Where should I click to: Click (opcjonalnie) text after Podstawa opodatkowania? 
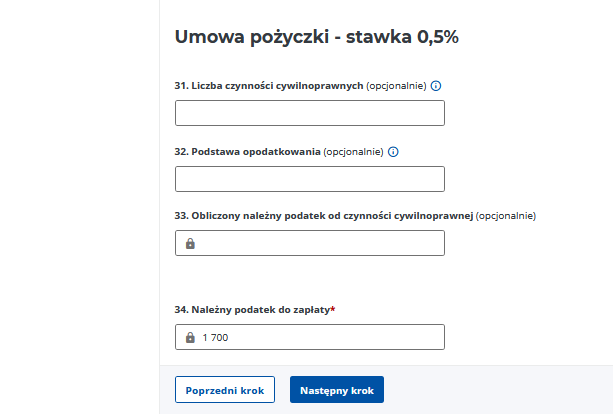coord(353,152)
